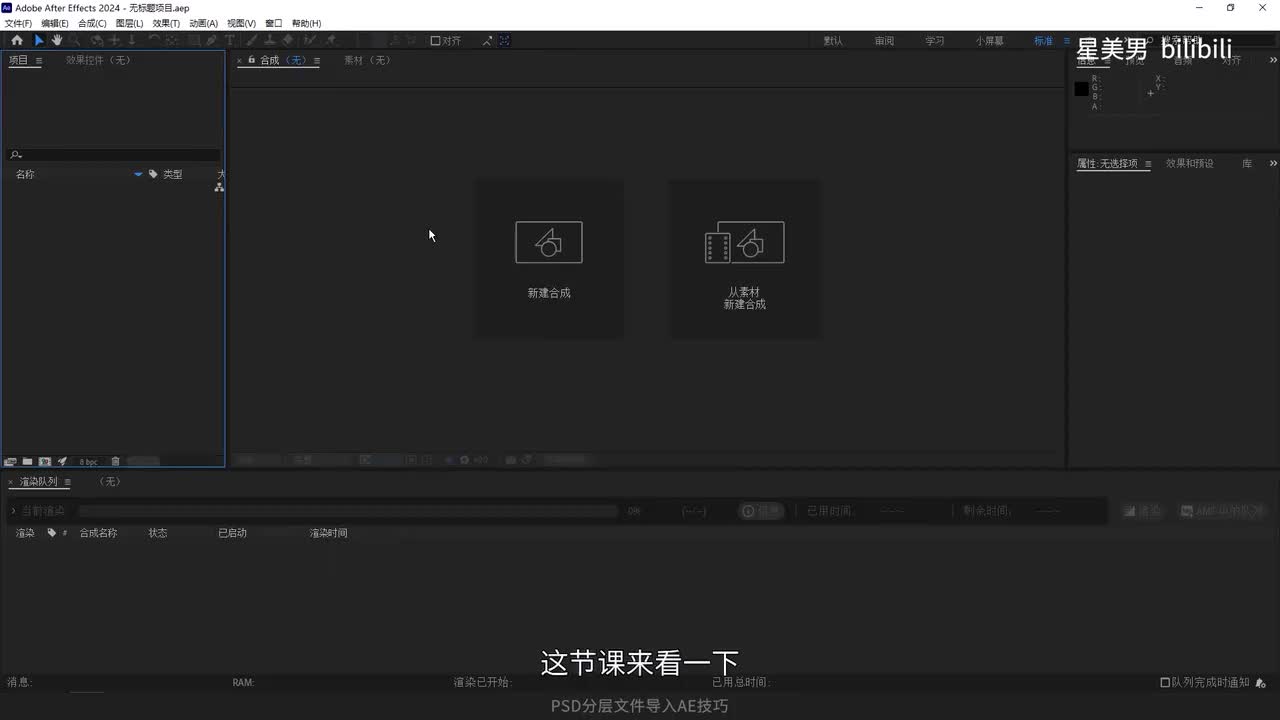The width and height of the screenshot is (1280, 720).
Task: Open the 动画(A) menu
Action: click(x=203, y=23)
